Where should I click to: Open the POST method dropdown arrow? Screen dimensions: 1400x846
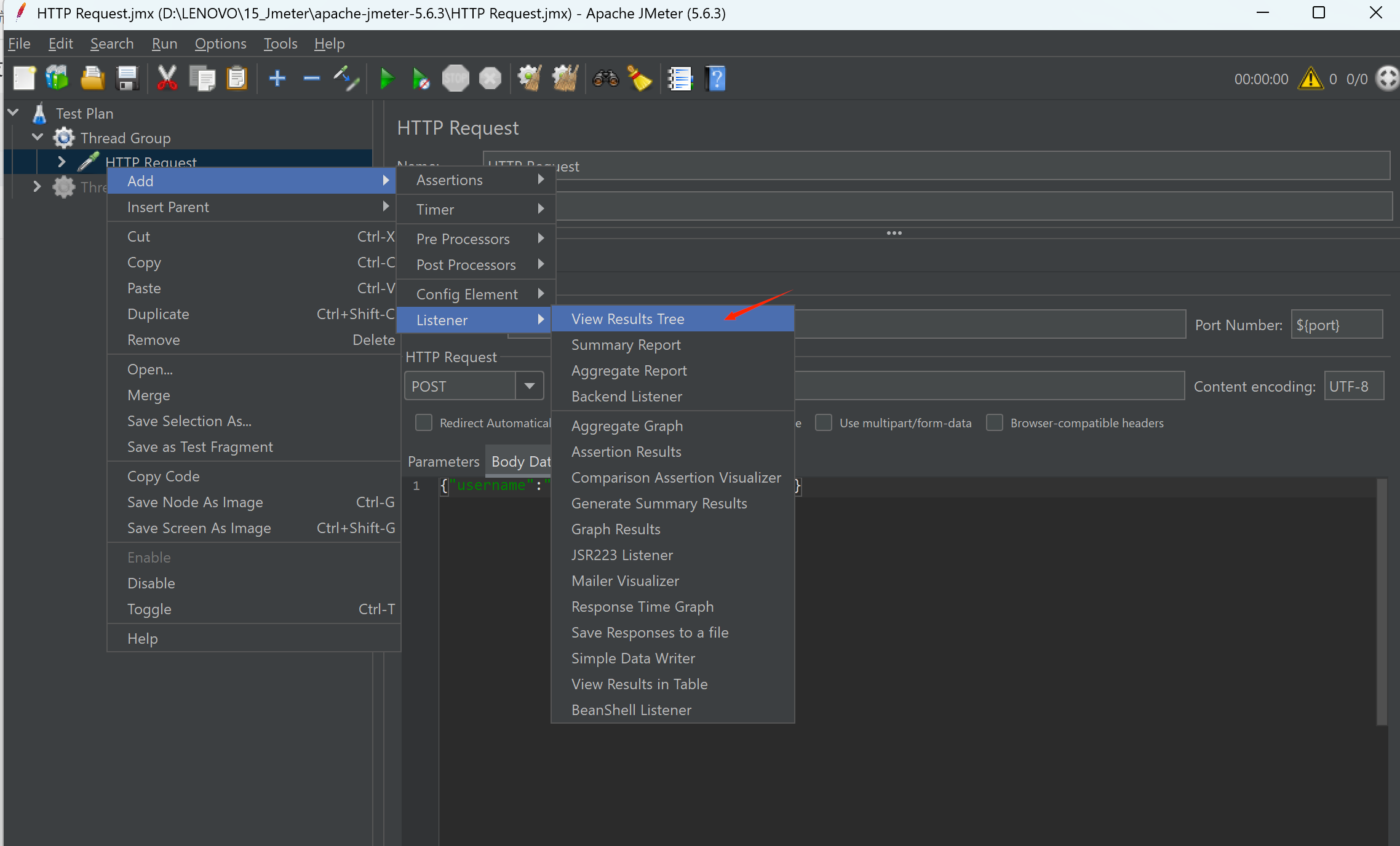pos(530,386)
